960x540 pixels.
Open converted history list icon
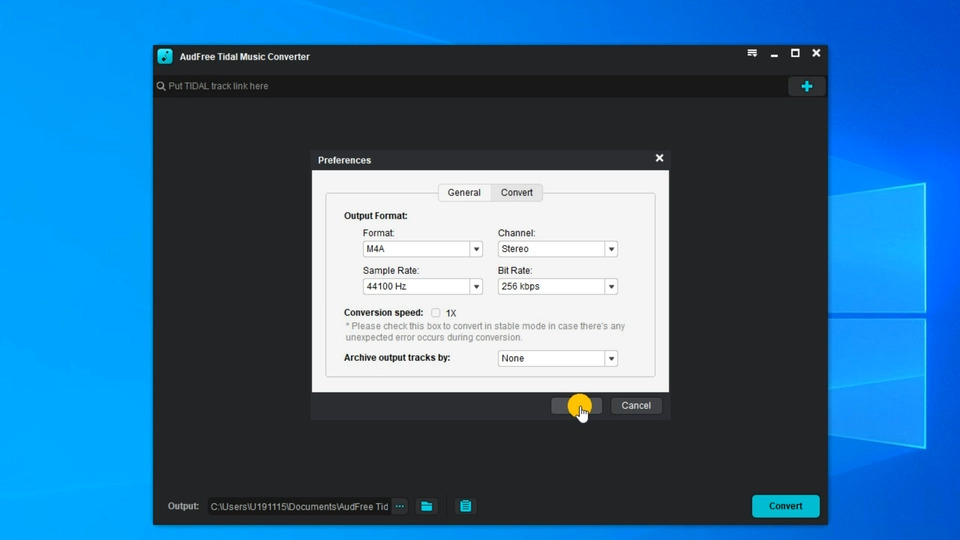point(465,506)
